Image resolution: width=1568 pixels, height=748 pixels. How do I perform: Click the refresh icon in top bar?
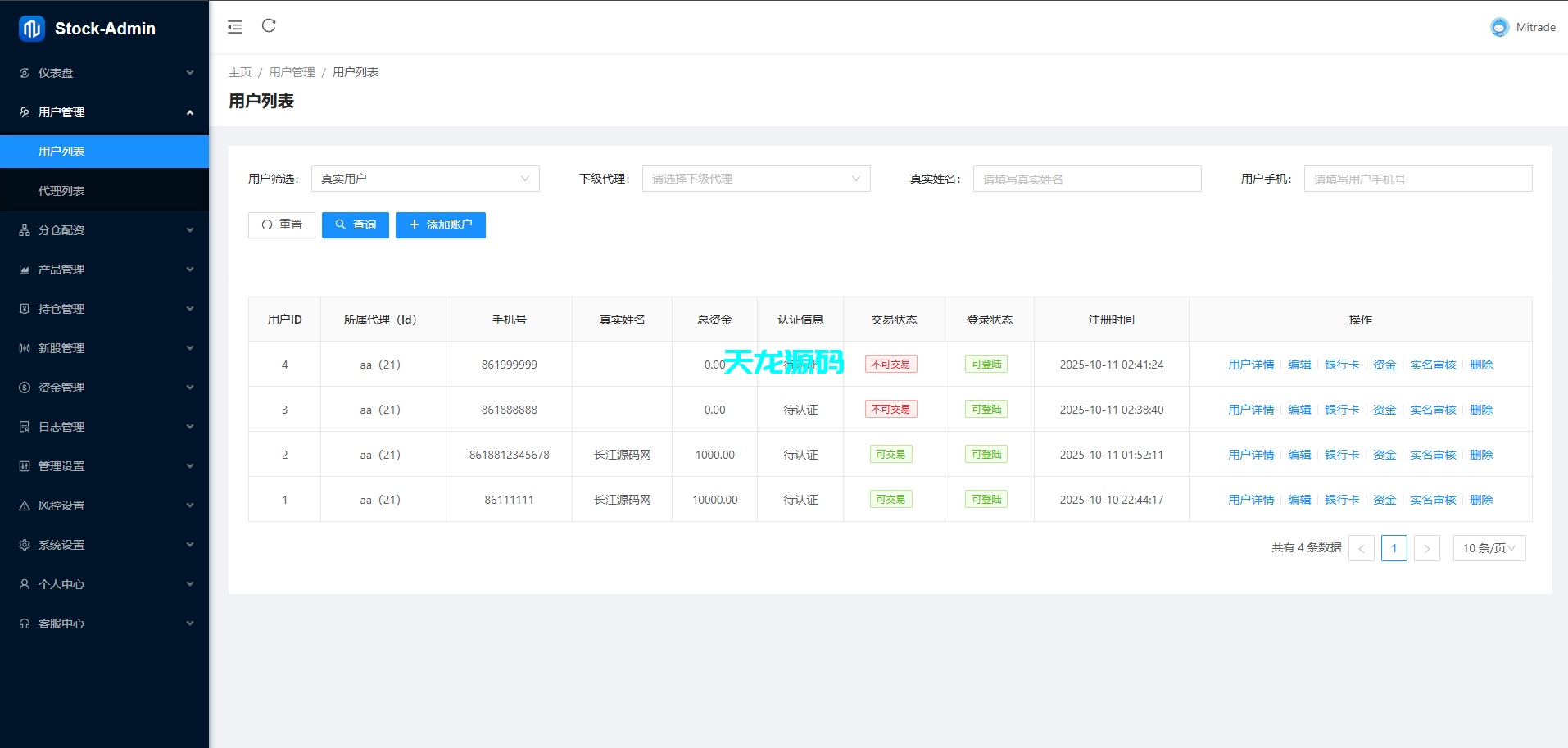[269, 26]
